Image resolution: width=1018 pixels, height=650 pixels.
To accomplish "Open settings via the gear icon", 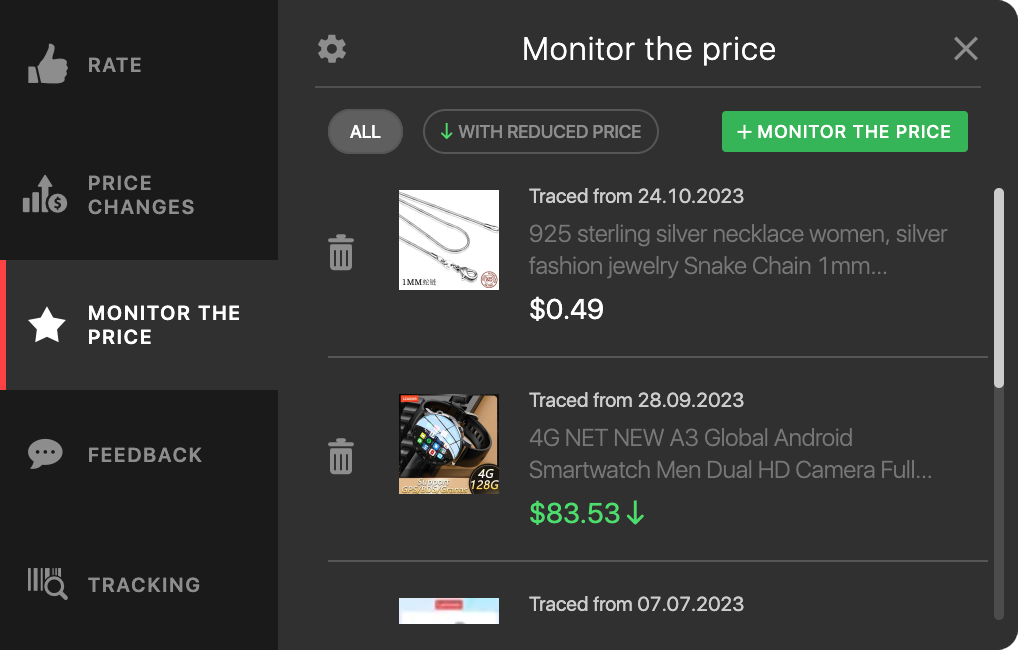I will (332, 49).
